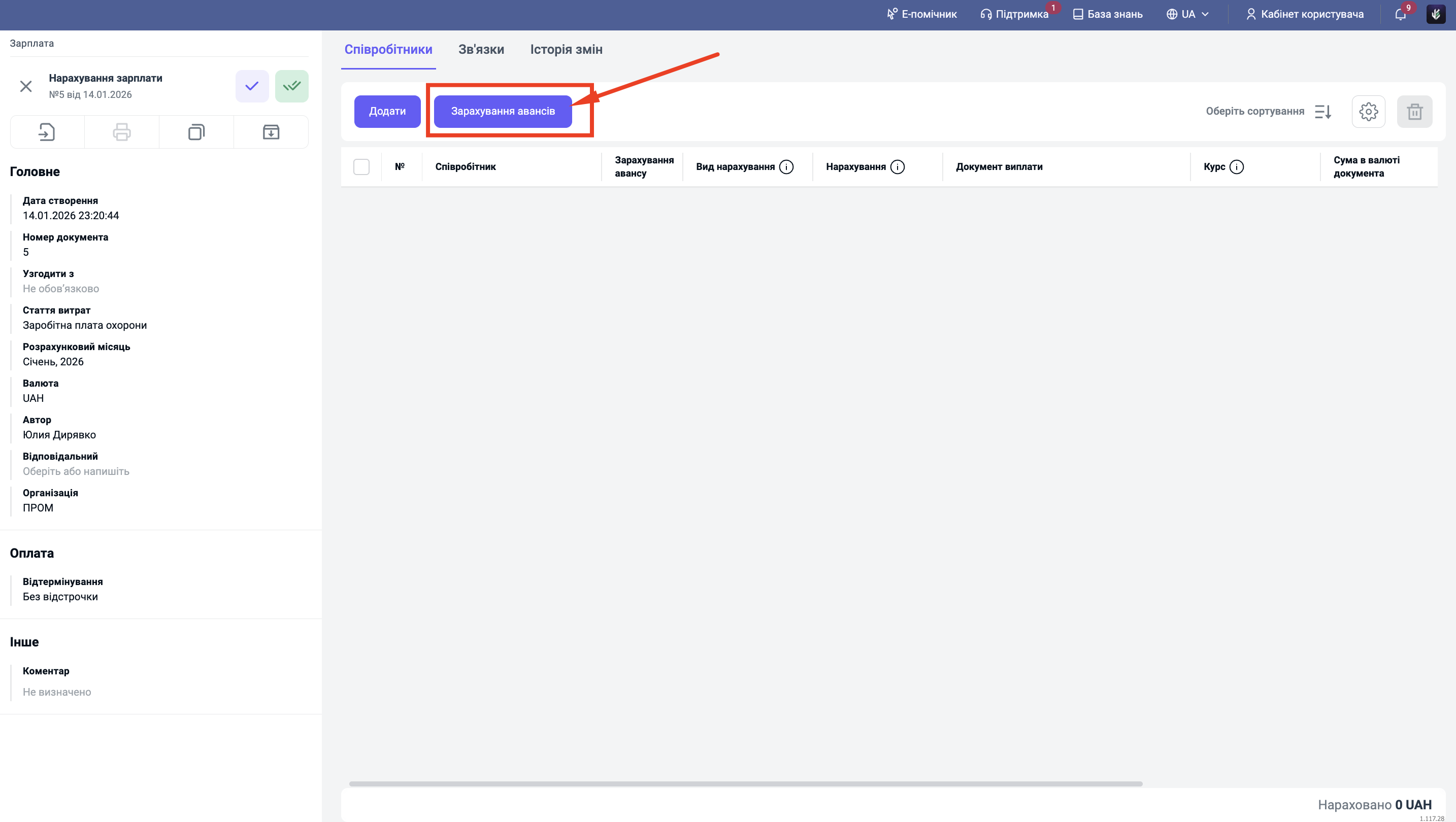Image resolution: width=1456 pixels, height=822 pixels.
Task: Switch to the Історія змін tab
Action: point(566,50)
